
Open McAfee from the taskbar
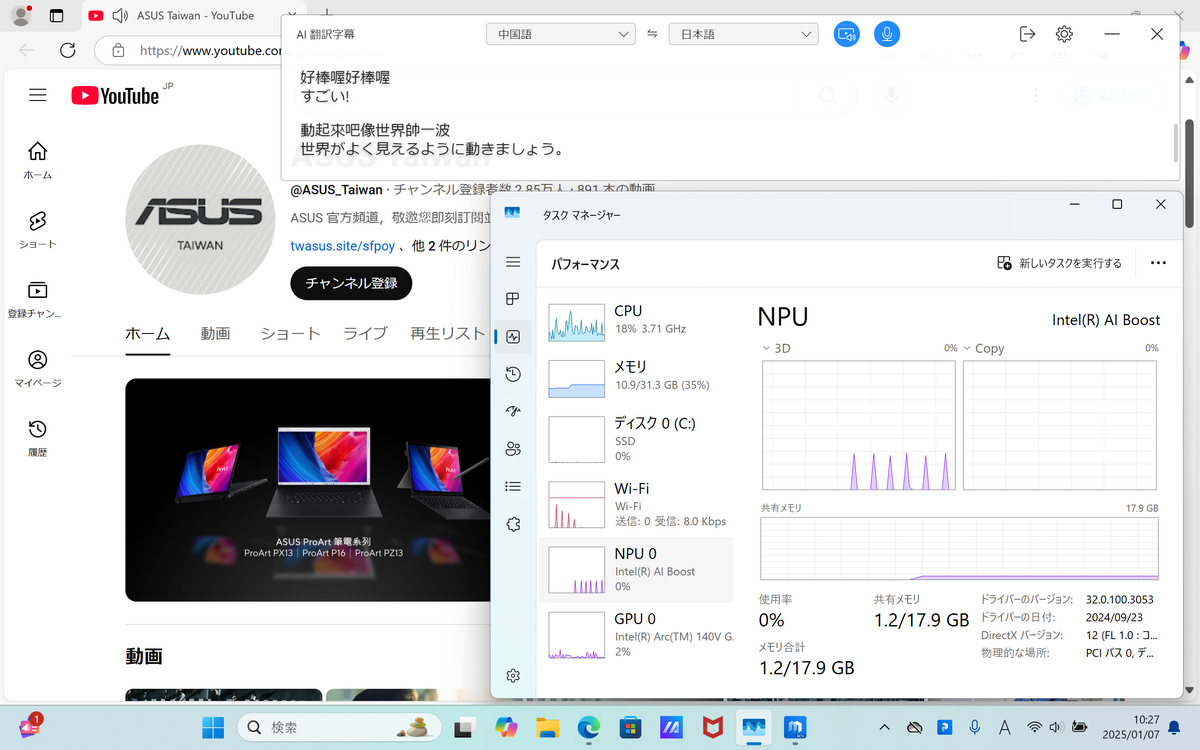pyautogui.click(x=712, y=727)
